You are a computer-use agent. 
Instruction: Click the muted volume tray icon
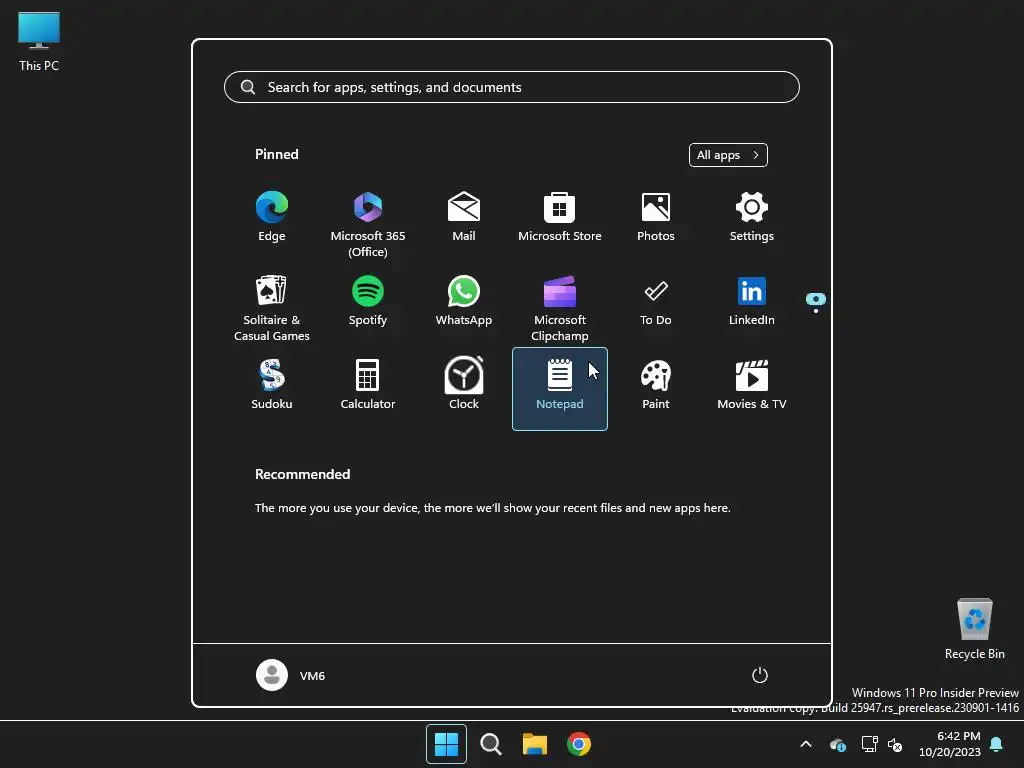pos(895,744)
